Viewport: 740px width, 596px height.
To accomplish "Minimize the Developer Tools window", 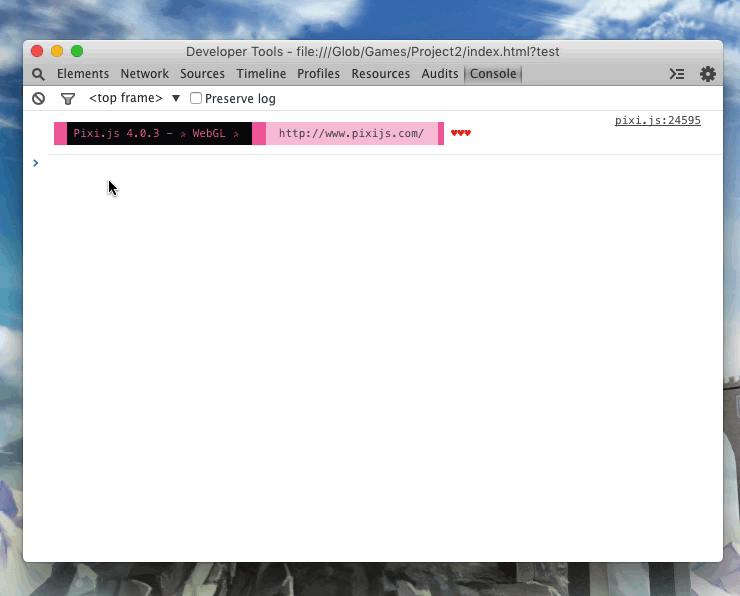I will (57, 51).
